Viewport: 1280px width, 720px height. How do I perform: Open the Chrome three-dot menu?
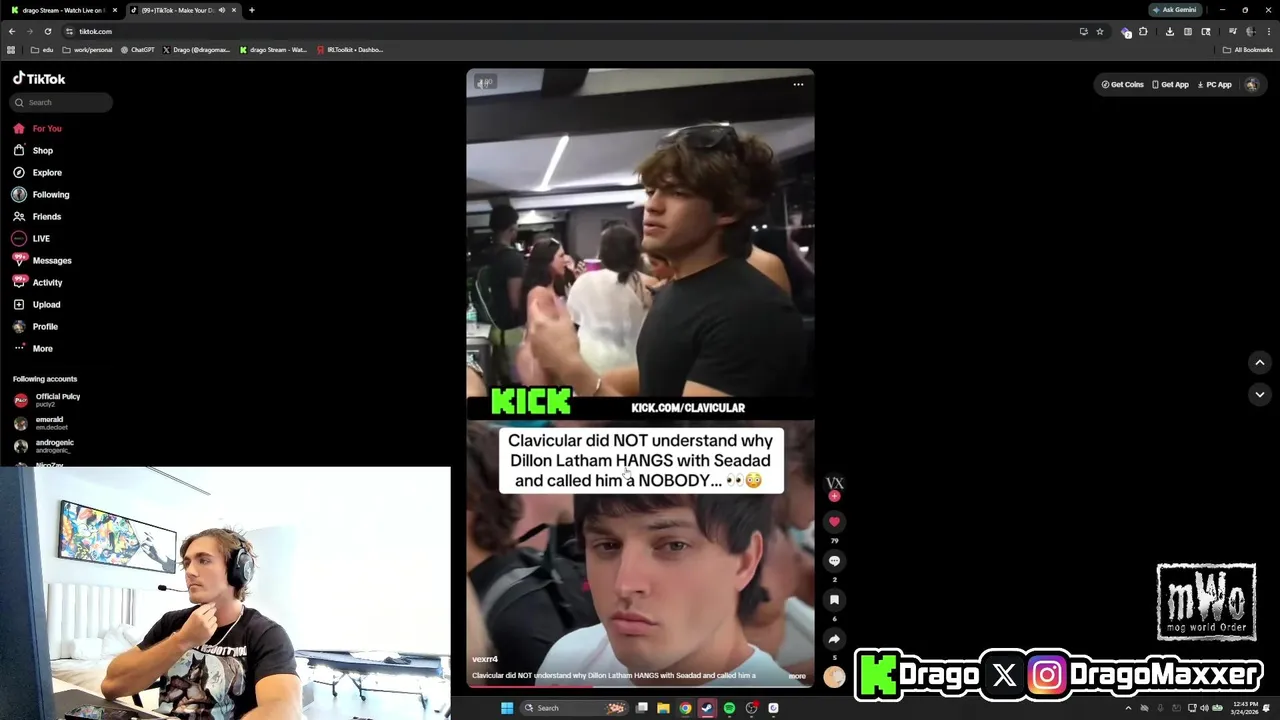(1268, 31)
